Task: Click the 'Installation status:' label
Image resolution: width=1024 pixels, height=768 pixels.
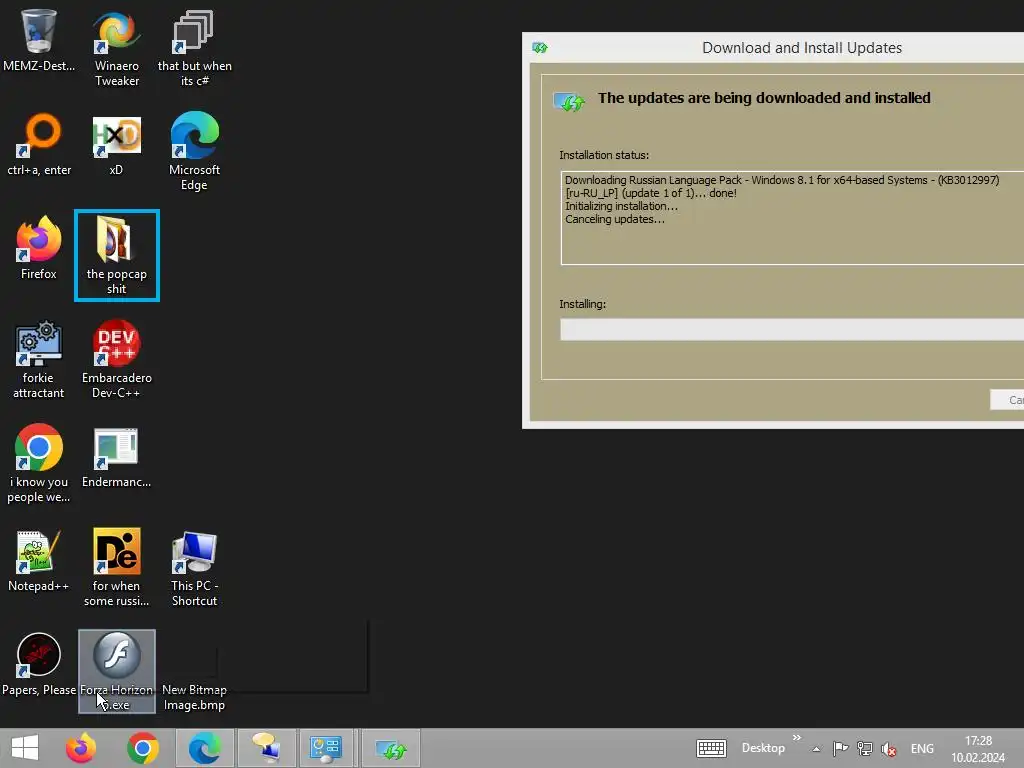Action: [x=604, y=155]
